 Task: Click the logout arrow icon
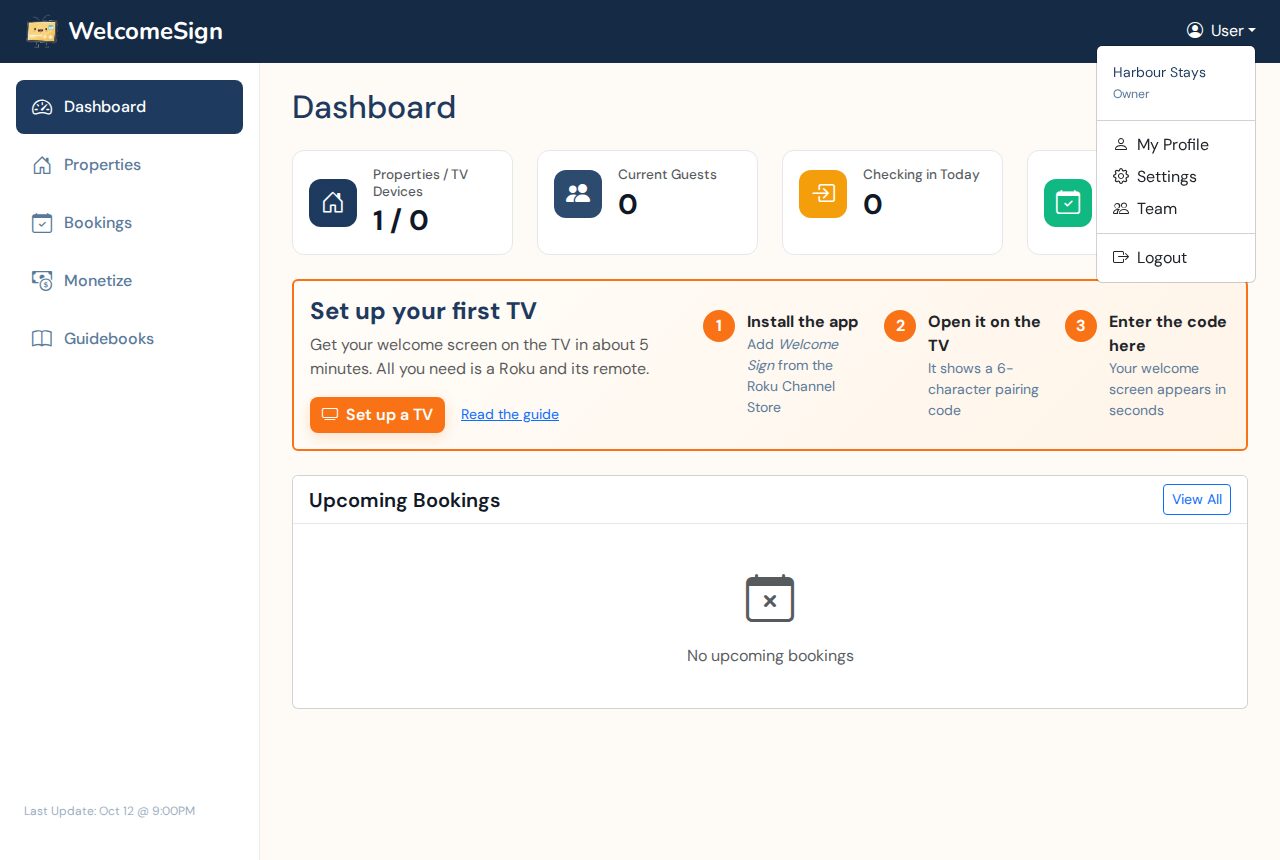click(x=1121, y=258)
